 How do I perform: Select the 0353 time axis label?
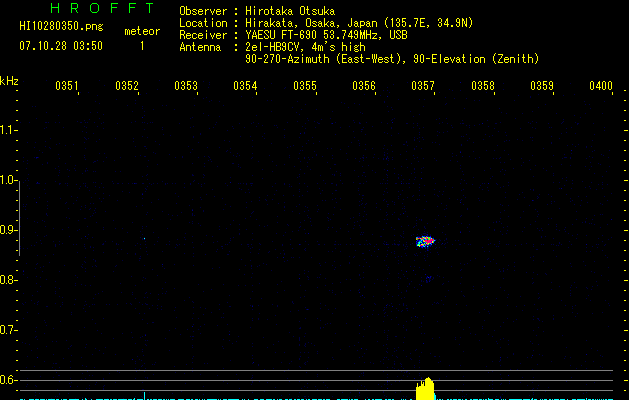click(x=186, y=85)
